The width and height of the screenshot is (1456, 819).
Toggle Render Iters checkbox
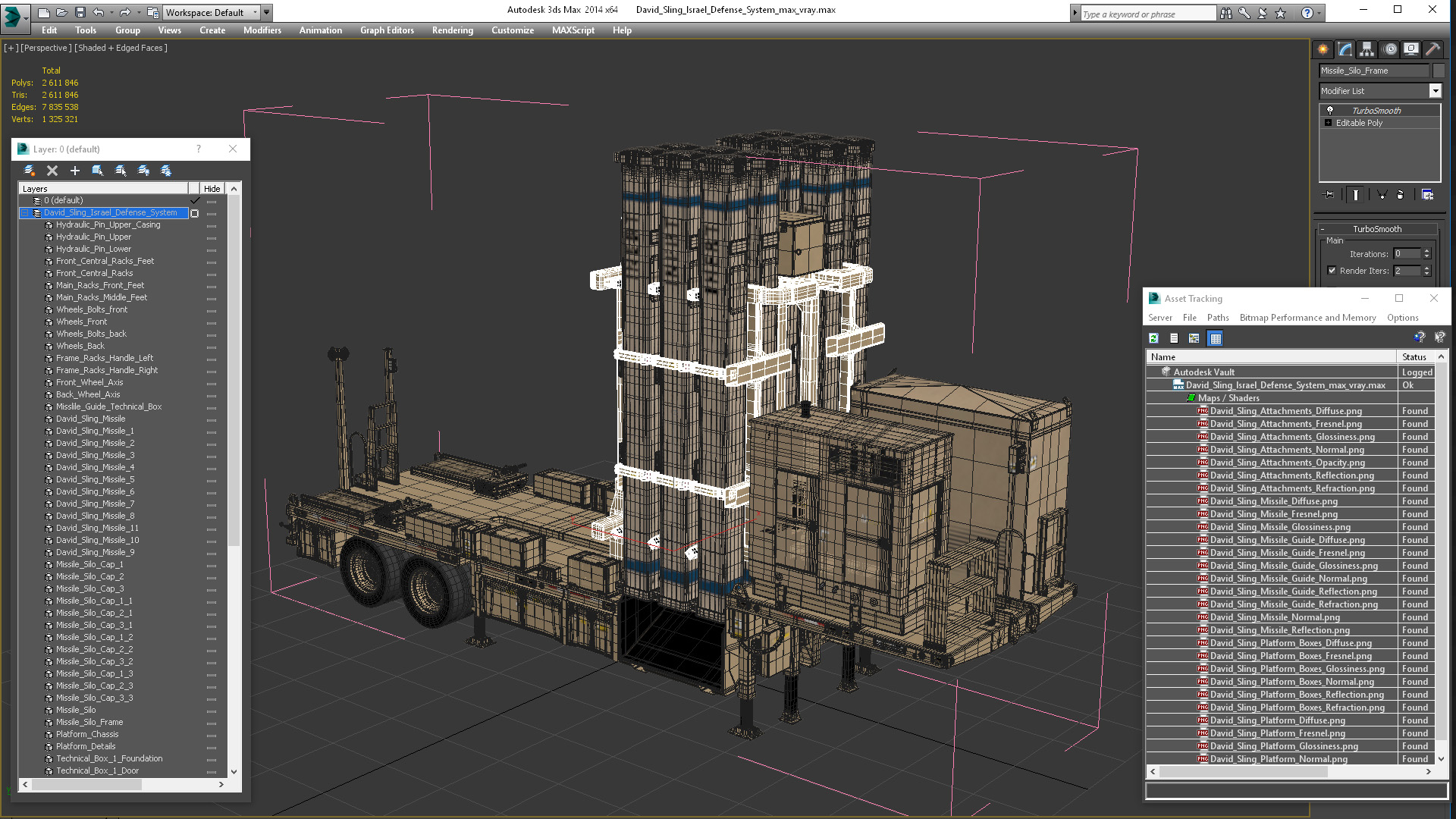tap(1332, 271)
